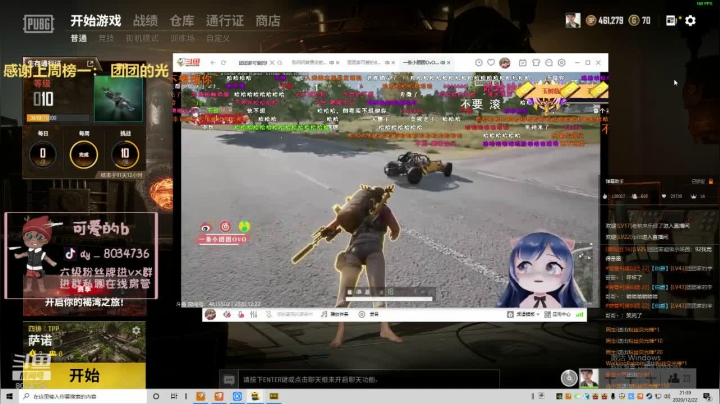
Task: Open the beauty filter circle icon
Action: (362, 314)
